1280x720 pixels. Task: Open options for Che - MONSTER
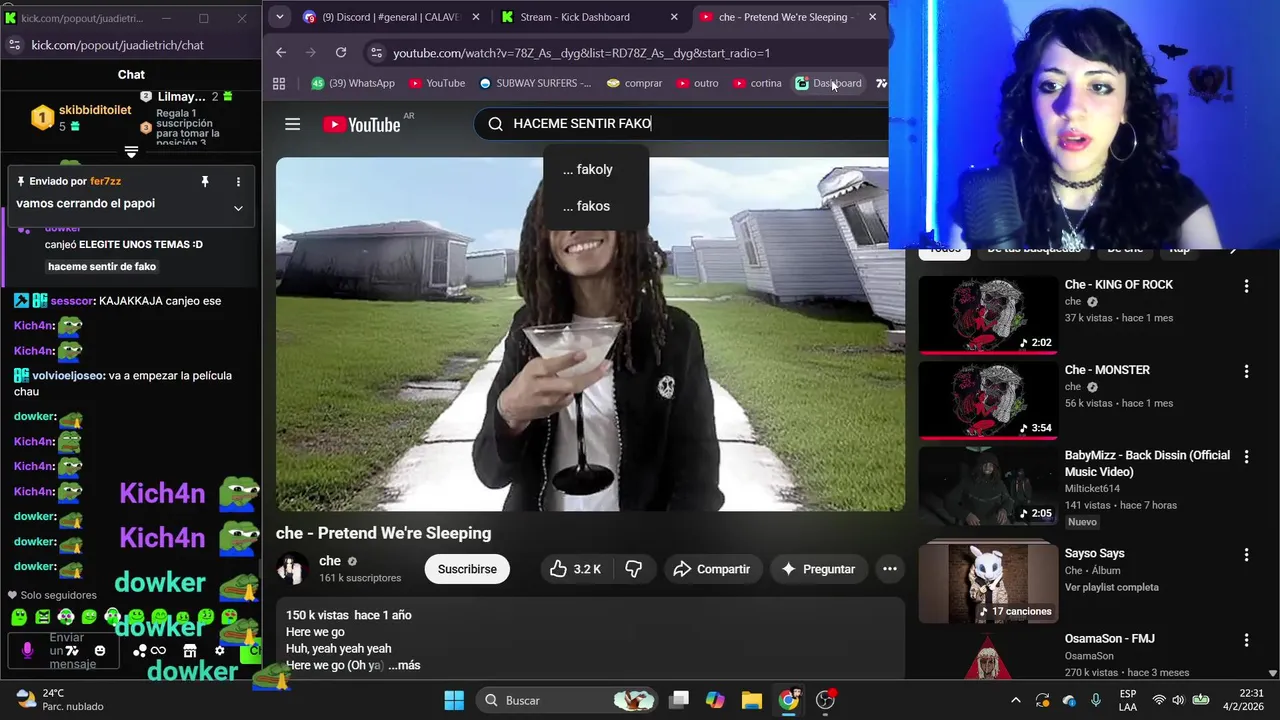[x=1246, y=371]
